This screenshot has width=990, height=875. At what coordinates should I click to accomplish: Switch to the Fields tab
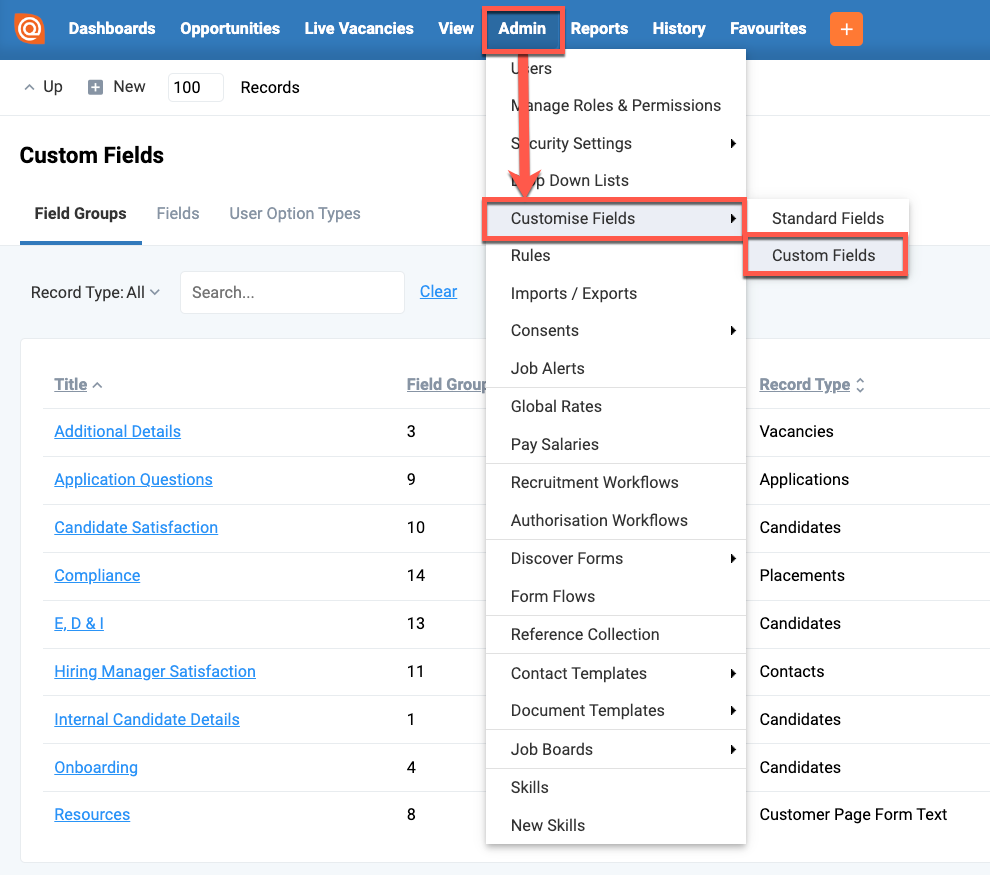[178, 213]
